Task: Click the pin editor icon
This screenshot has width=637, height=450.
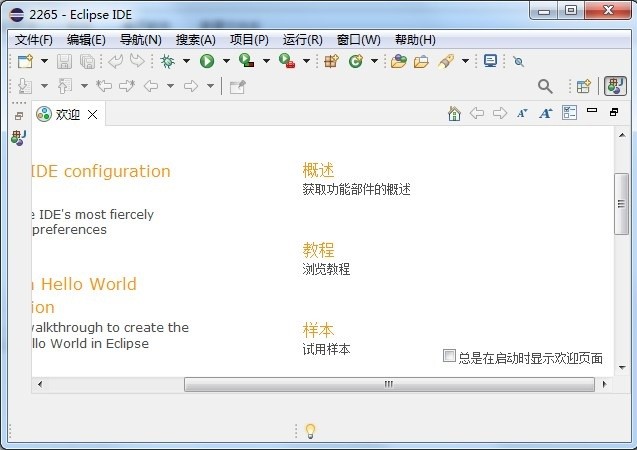Action: pyautogui.click(x=518, y=62)
